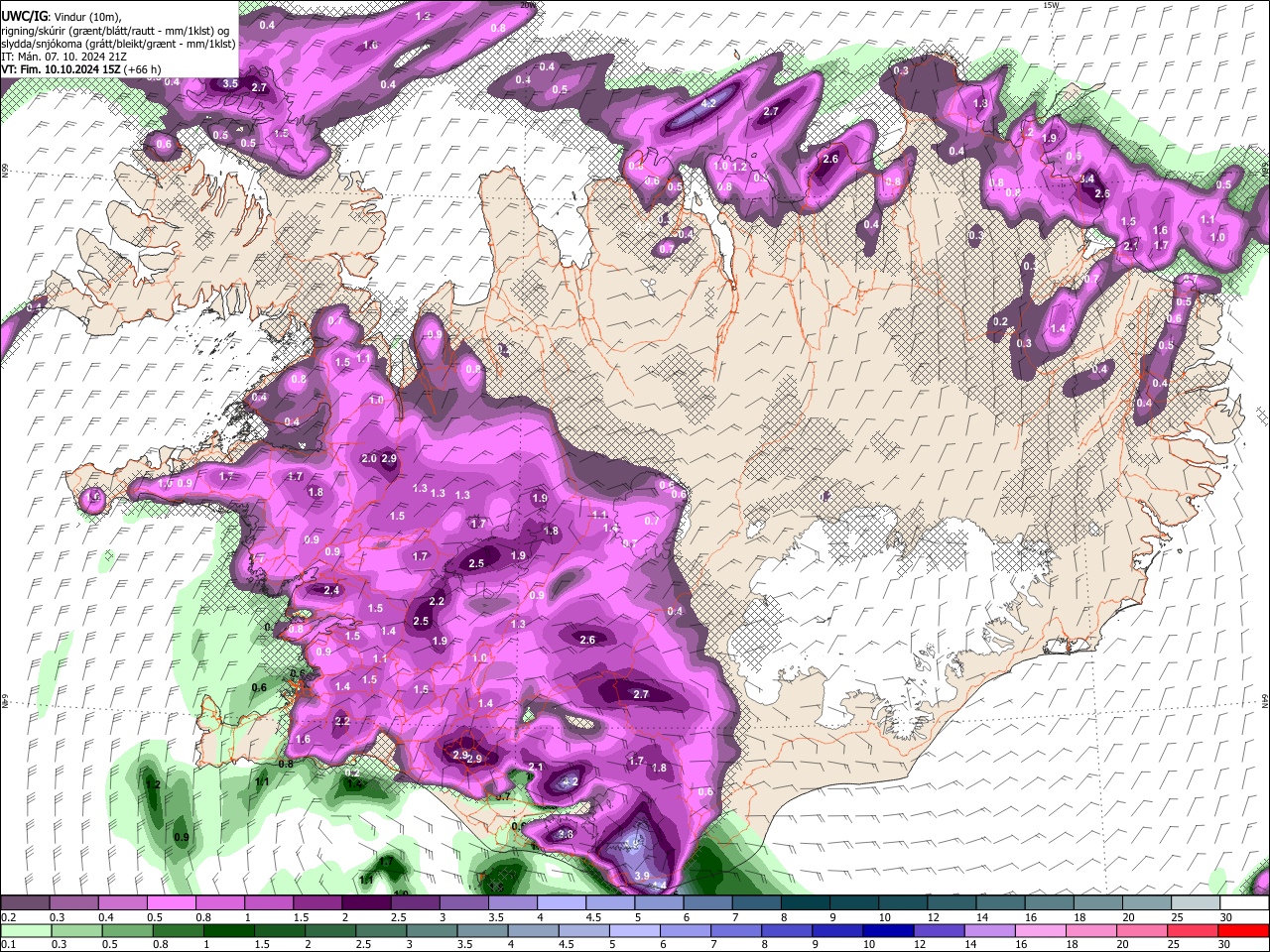The width and height of the screenshot is (1270, 952).
Task: Pick the darkest purple 2 swatch in upper legend
Action: coord(365,903)
